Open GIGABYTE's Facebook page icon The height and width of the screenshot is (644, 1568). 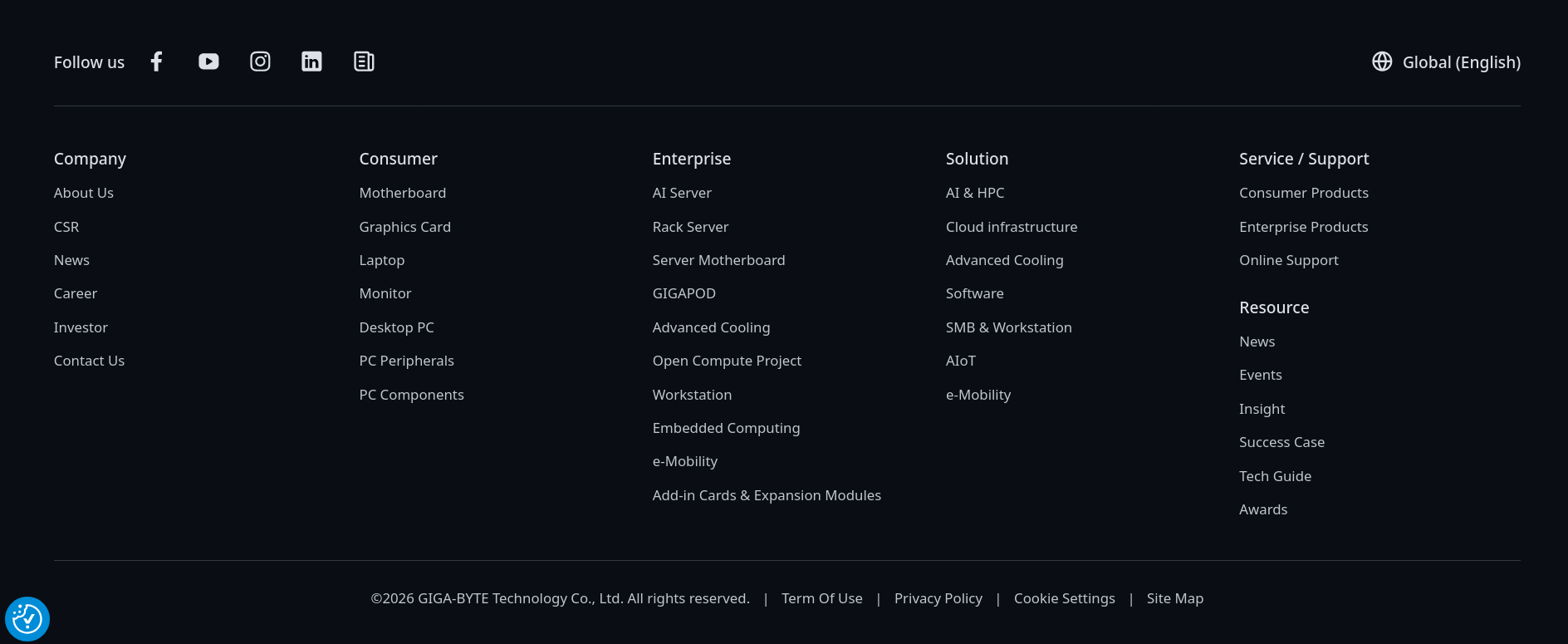pos(156,61)
